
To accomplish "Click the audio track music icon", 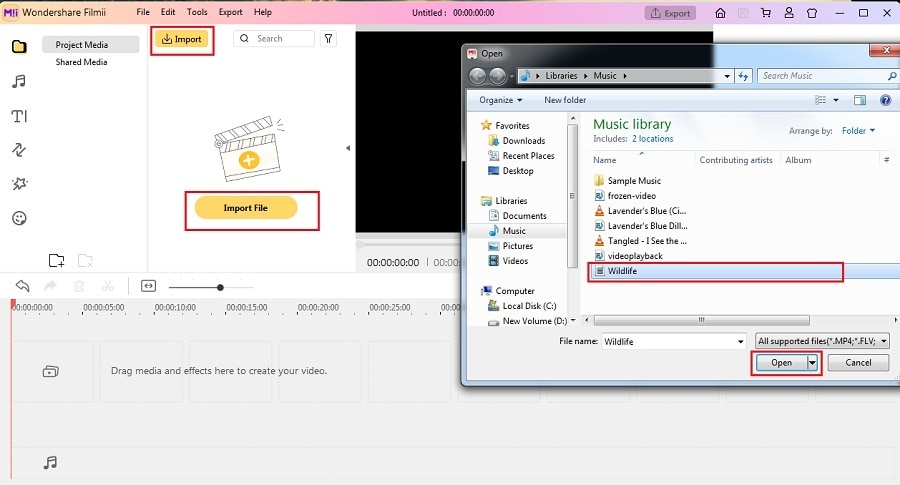I will pyautogui.click(x=51, y=463).
